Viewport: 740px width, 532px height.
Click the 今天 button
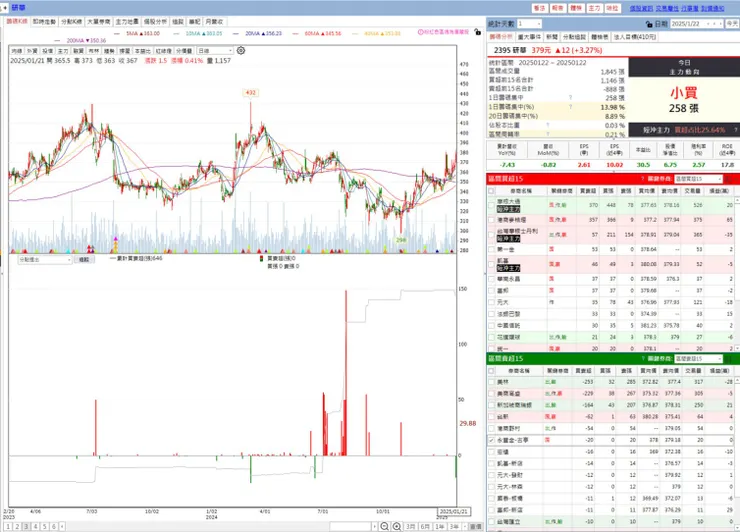[732, 24]
